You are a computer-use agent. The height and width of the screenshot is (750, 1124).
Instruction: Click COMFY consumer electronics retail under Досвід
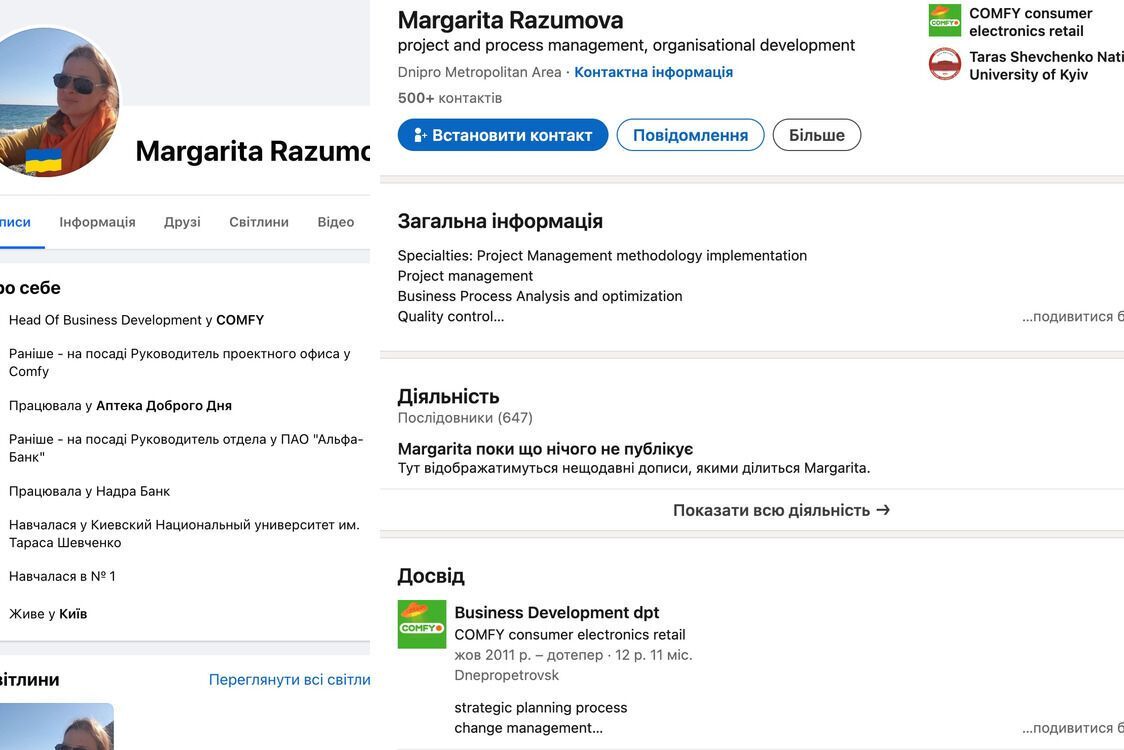[570, 635]
